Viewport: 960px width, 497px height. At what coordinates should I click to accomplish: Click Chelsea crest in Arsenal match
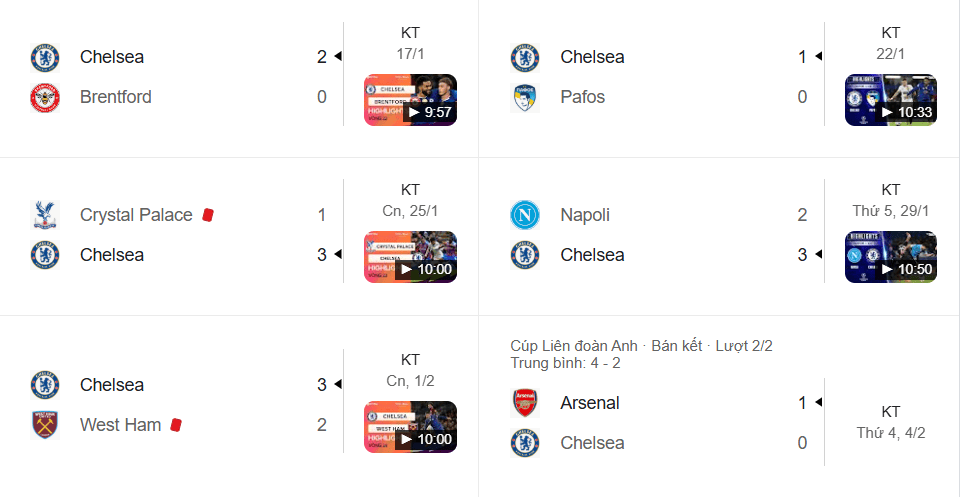pyautogui.click(x=525, y=443)
